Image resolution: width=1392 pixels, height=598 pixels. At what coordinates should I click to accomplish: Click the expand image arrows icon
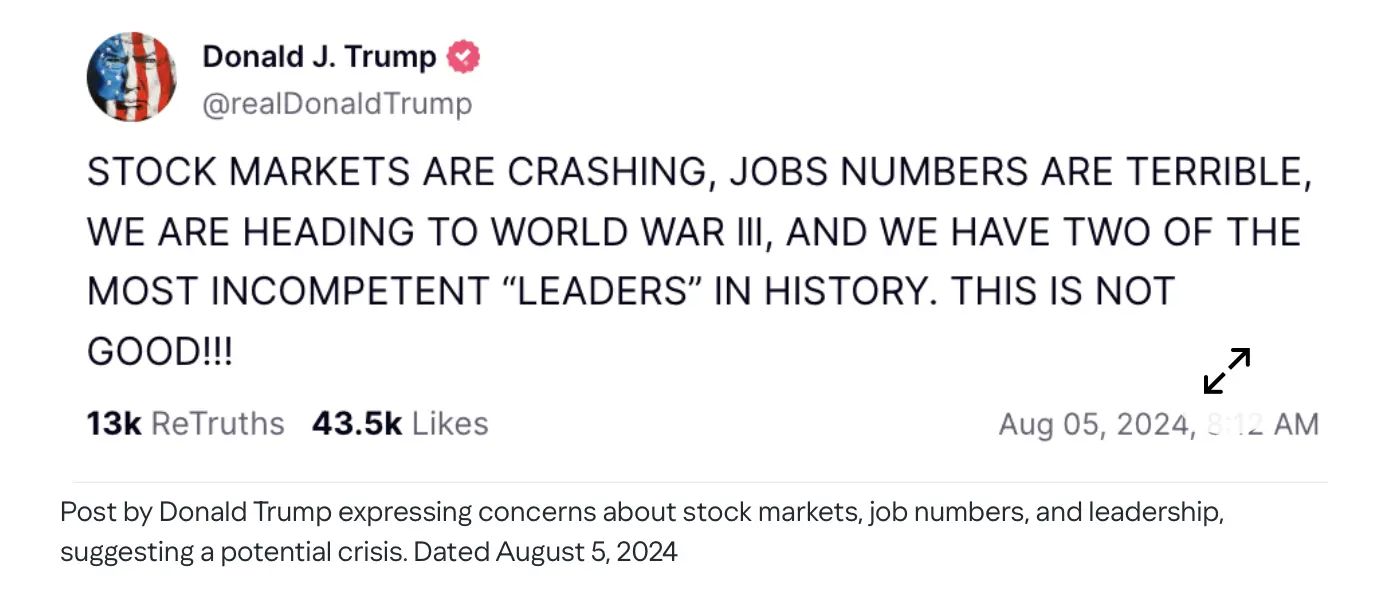point(1227,370)
